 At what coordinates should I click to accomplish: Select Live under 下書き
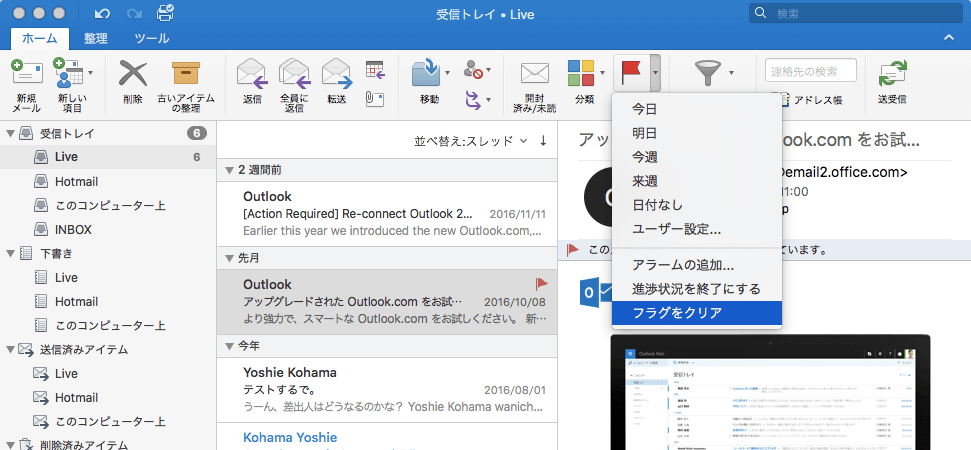(108, 277)
